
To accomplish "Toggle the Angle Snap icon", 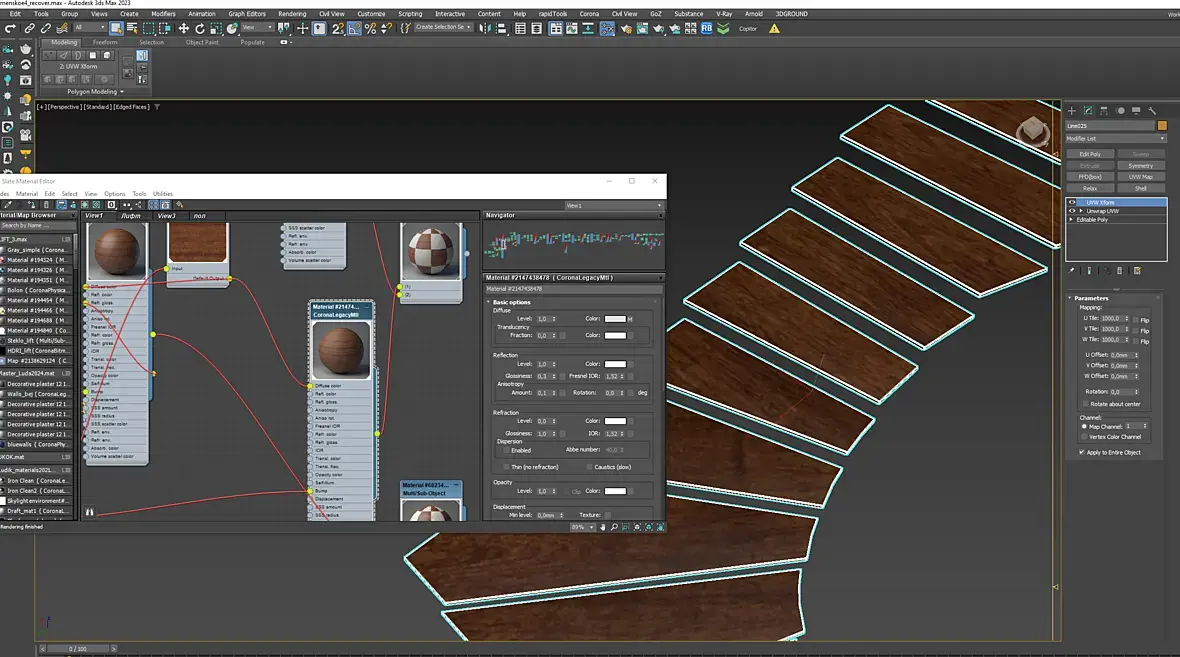I will point(354,29).
